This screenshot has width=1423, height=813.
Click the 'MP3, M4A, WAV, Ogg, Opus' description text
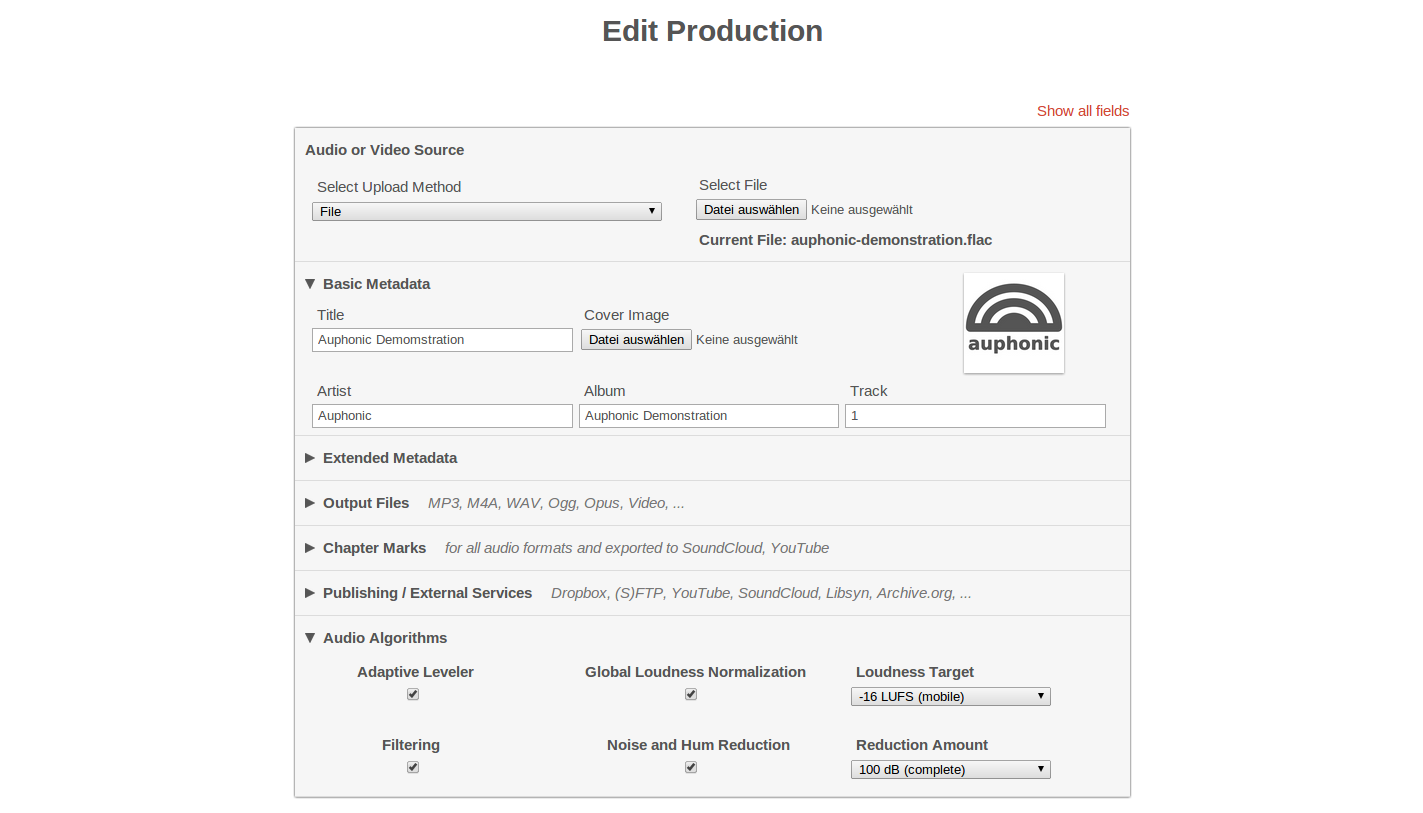(x=556, y=503)
